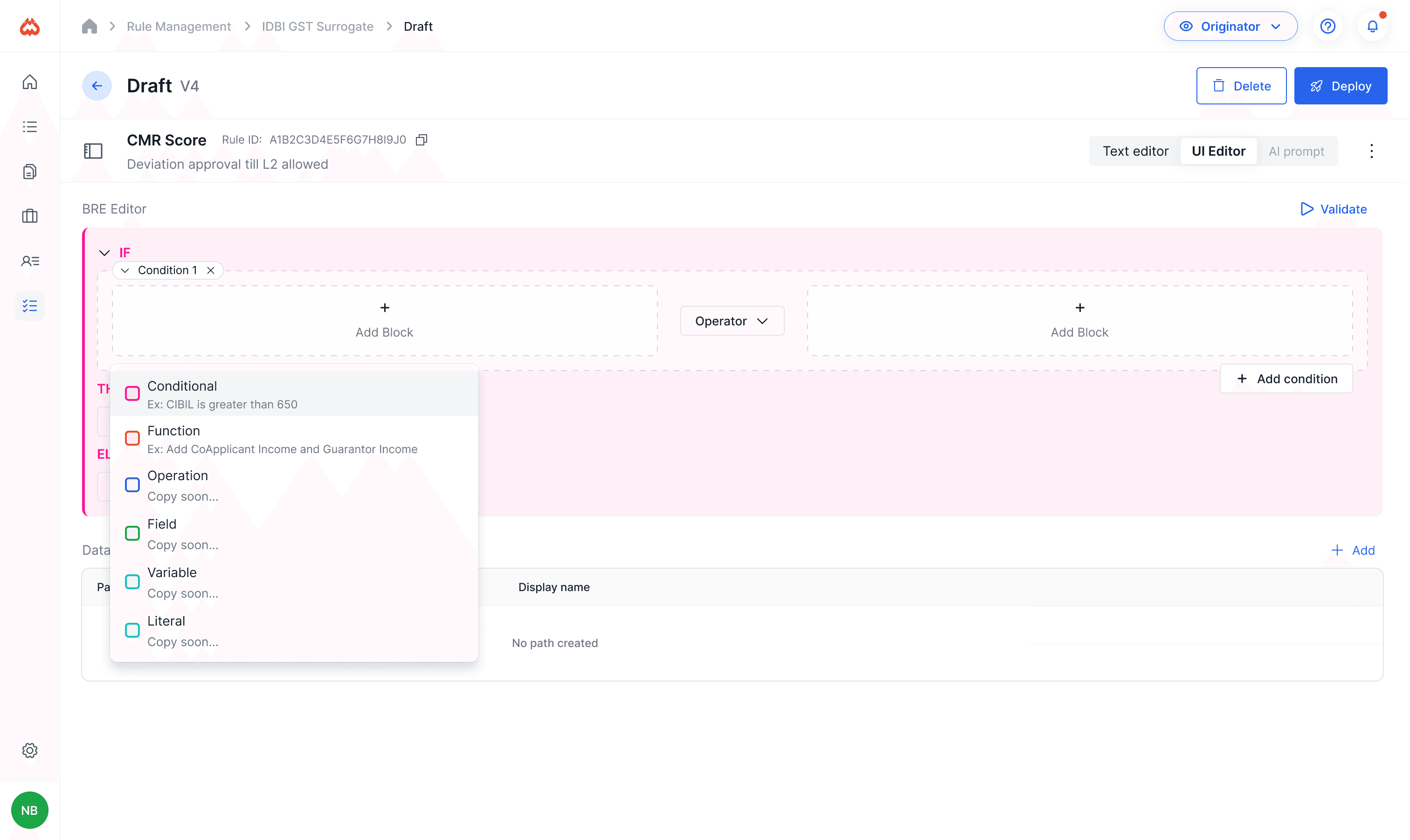Open the settings gear in sidebar
The width and height of the screenshot is (1410, 840).
tap(29, 750)
